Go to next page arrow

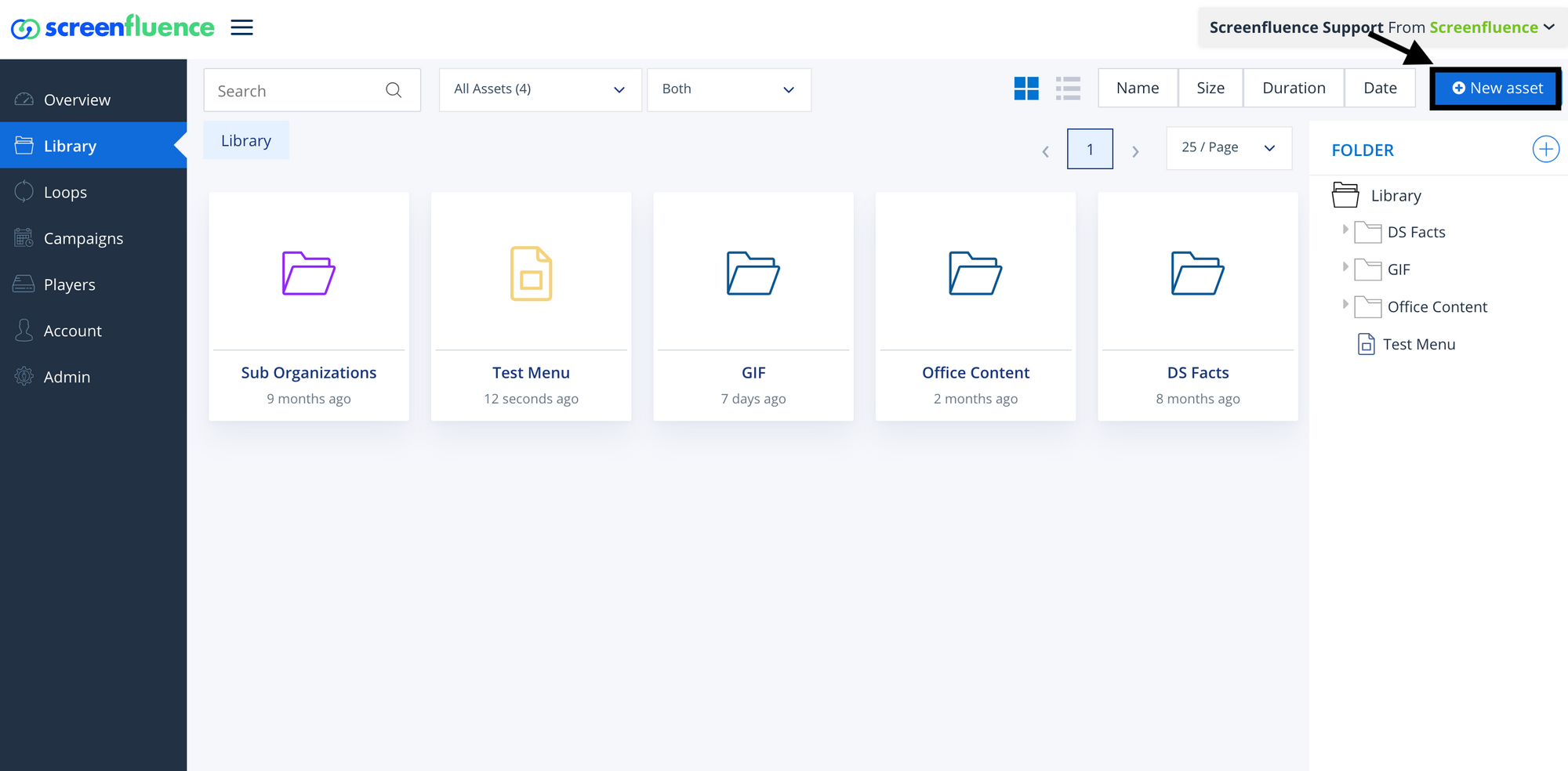click(x=1135, y=151)
